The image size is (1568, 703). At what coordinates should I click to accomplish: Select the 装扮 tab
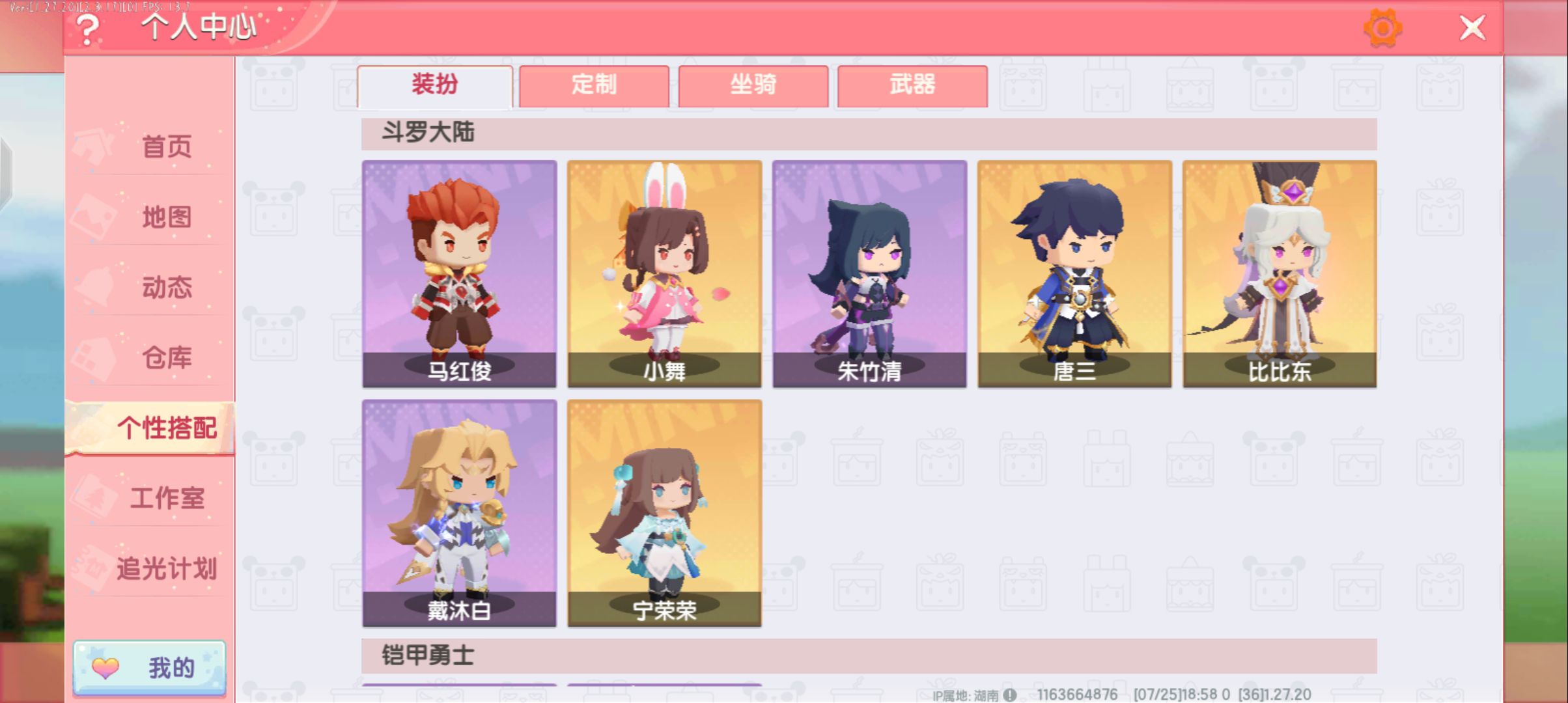(434, 86)
